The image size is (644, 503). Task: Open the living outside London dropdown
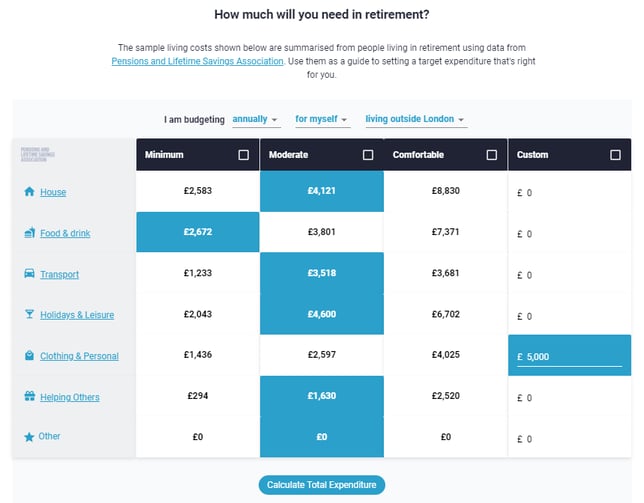coord(416,119)
